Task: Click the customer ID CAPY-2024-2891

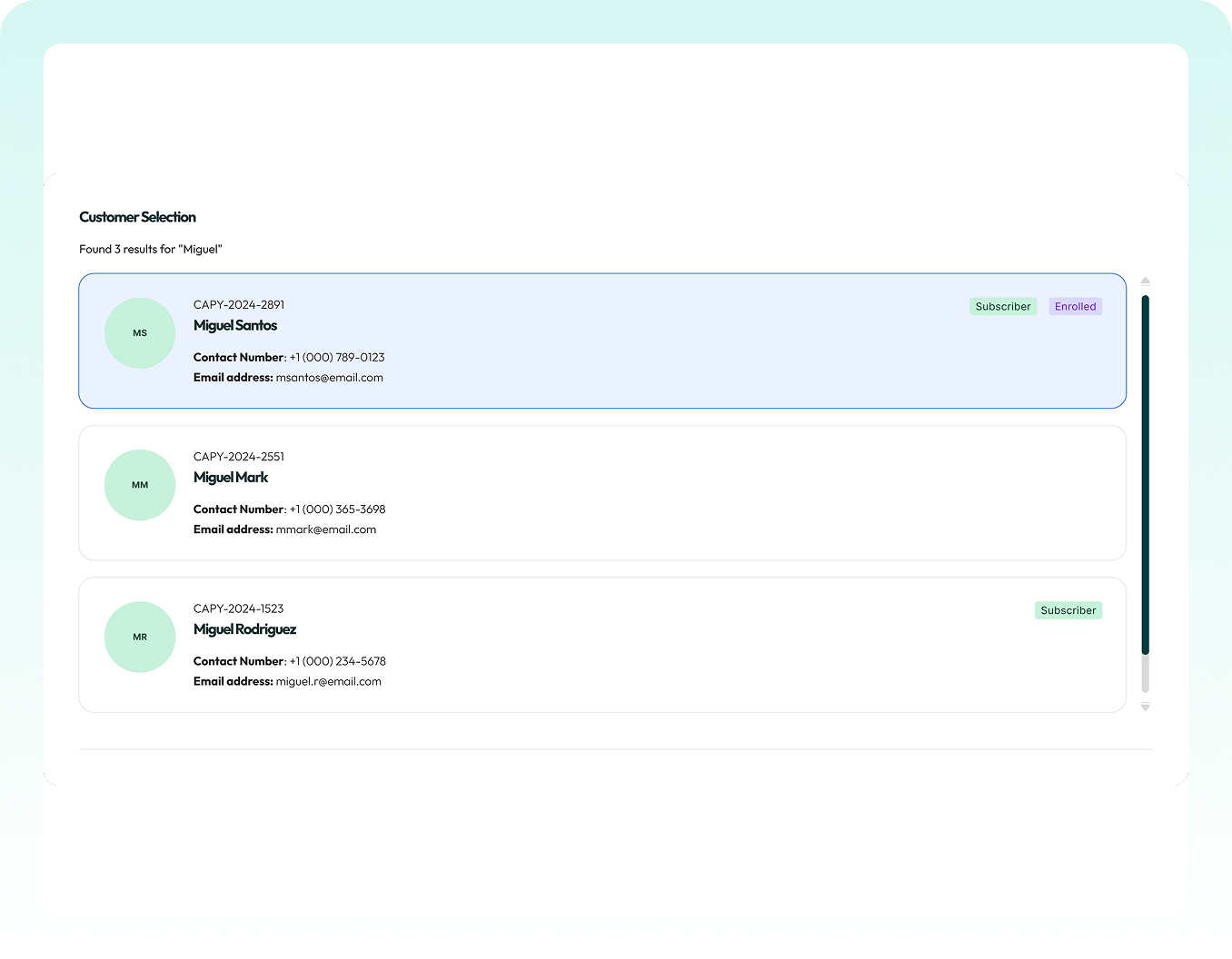Action: (239, 304)
